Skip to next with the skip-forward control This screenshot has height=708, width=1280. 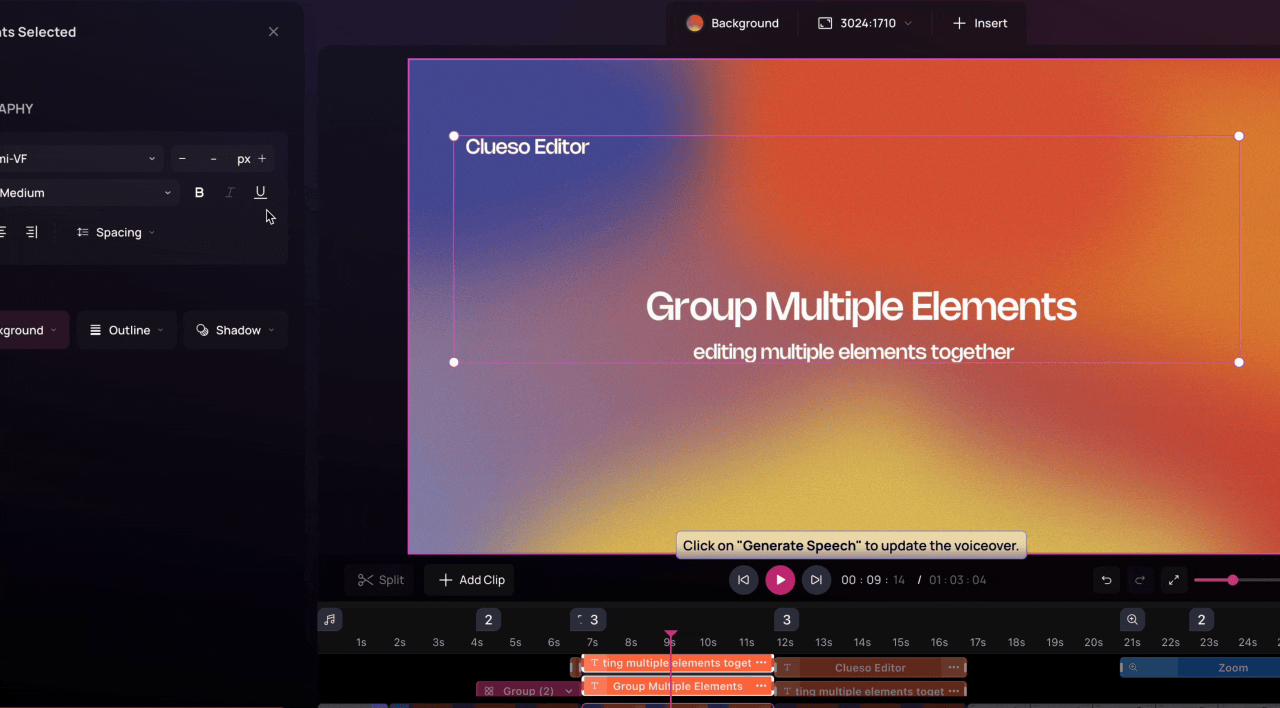[x=816, y=580]
